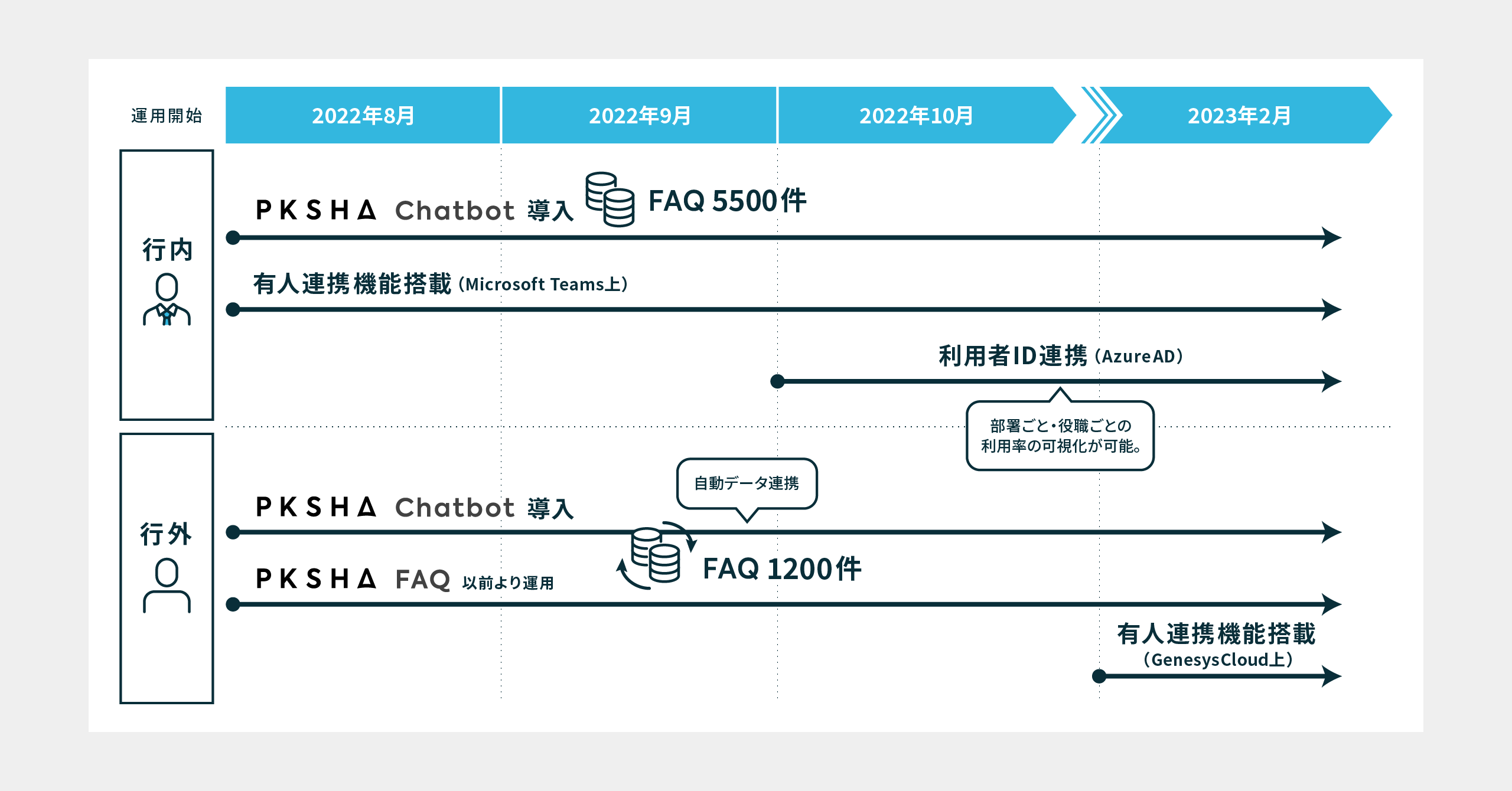Select the 2022年10月 timeline arrow header

click(916, 115)
